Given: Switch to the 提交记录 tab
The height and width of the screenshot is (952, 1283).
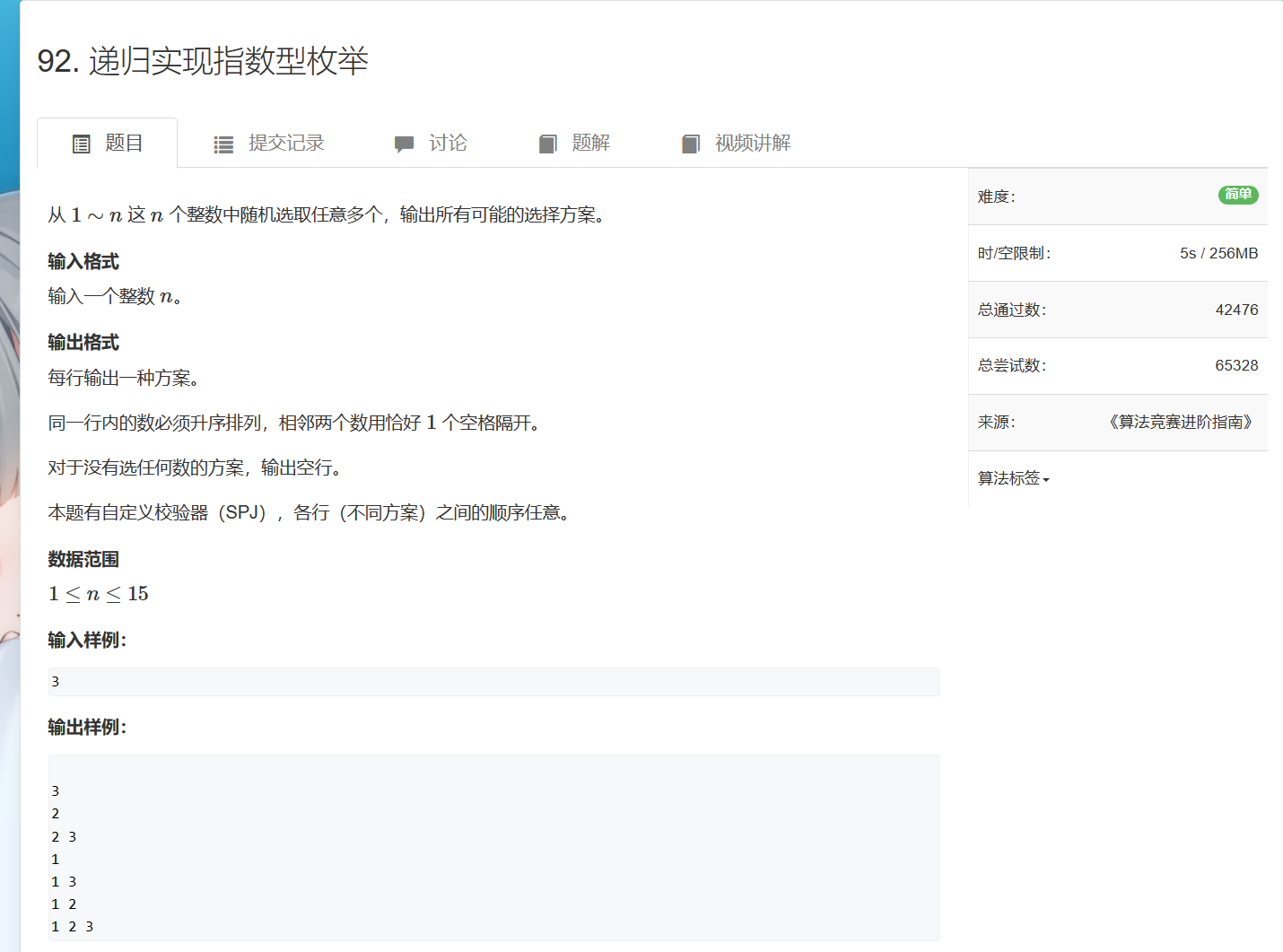Looking at the screenshot, I should (286, 144).
